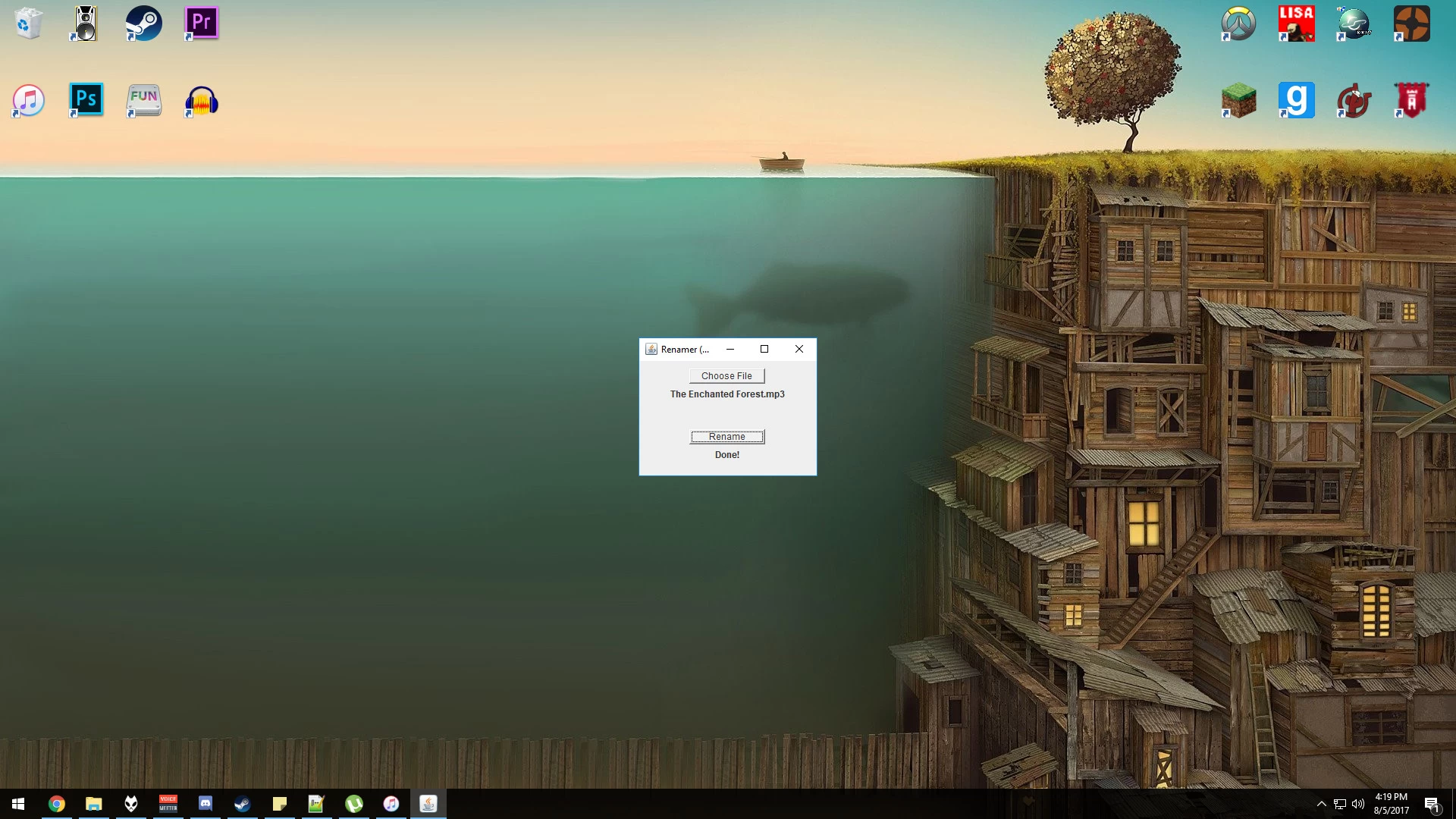Open the network status tray icon
The width and height of the screenshot is (1456, 819).
coord(1340,804)
